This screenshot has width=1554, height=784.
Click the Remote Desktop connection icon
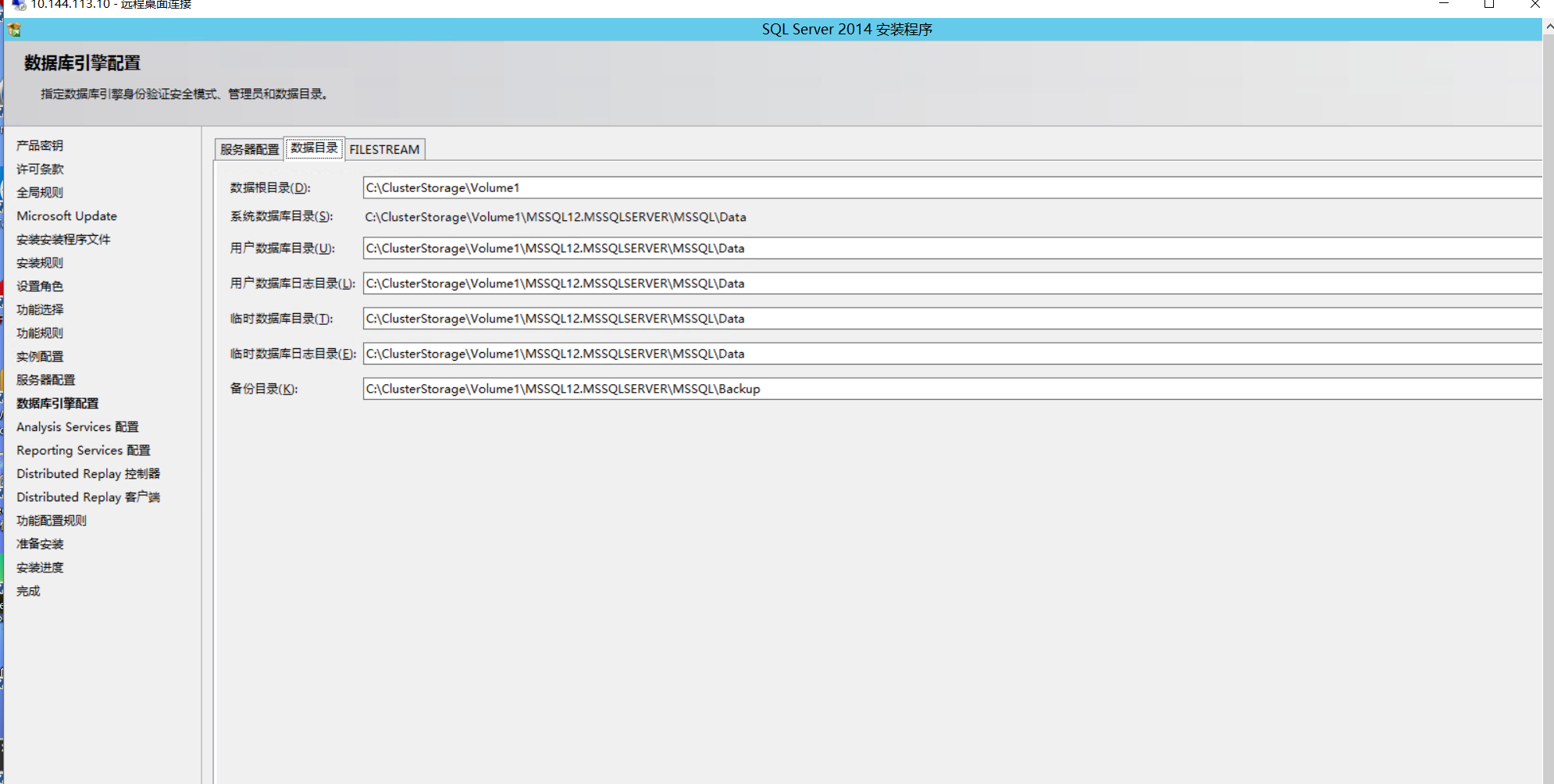[19, 5]
